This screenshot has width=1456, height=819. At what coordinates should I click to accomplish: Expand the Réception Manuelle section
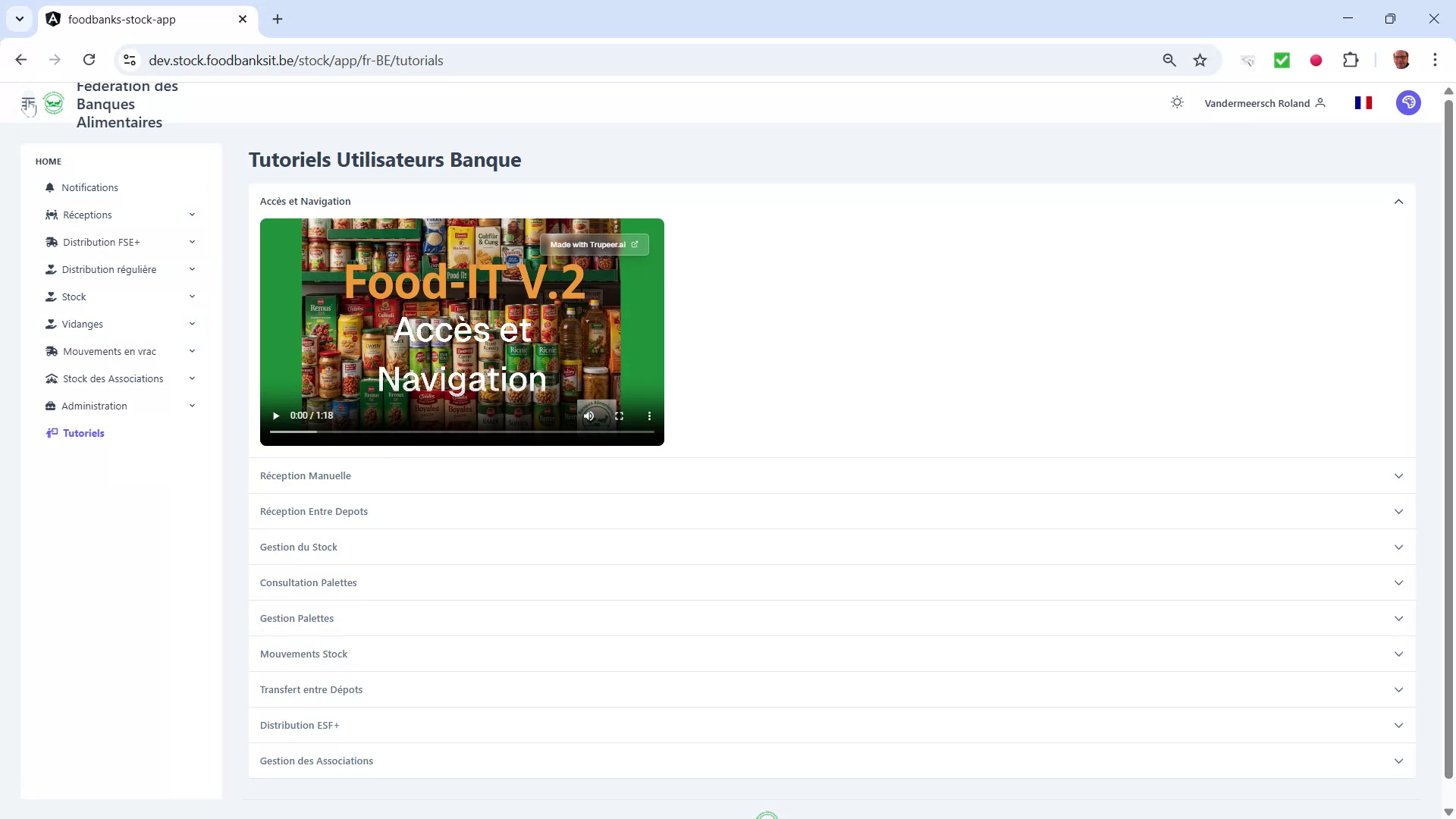coord(1398,475)
